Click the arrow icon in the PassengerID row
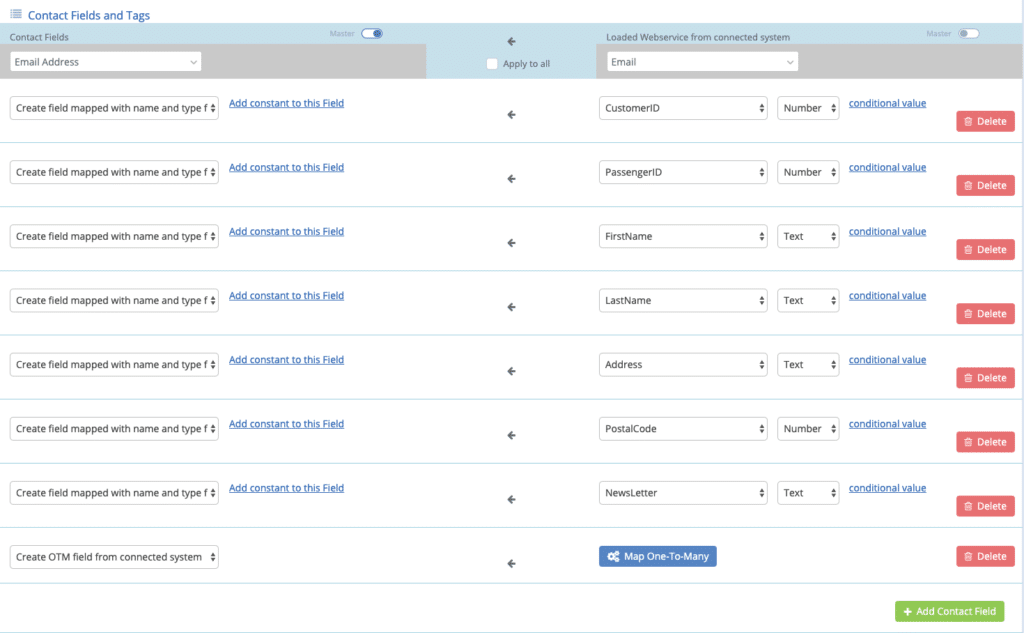This screenshot has height=633, width=1024. click(511, 178)
